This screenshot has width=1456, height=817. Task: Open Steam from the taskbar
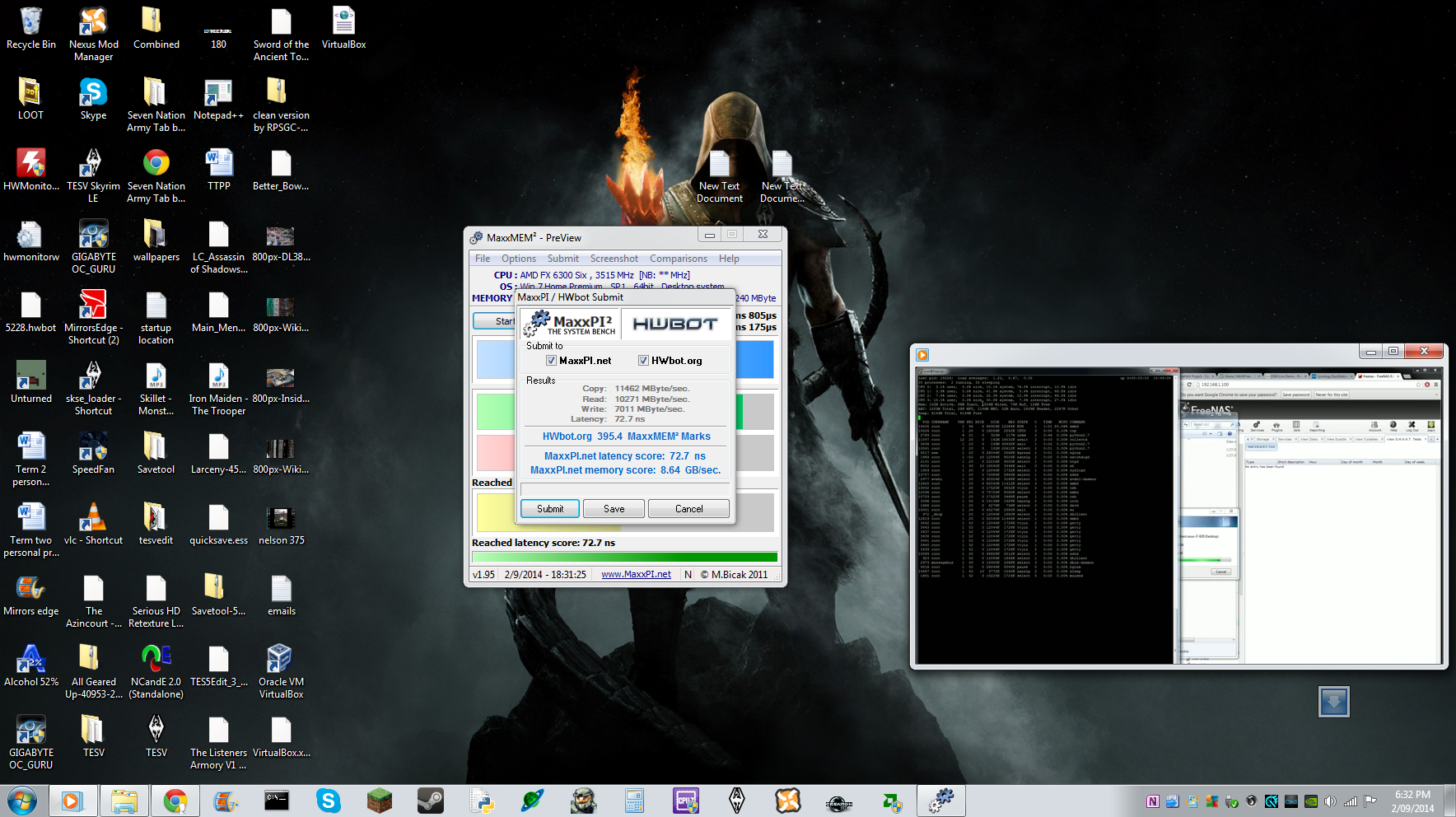click(430, 801)
